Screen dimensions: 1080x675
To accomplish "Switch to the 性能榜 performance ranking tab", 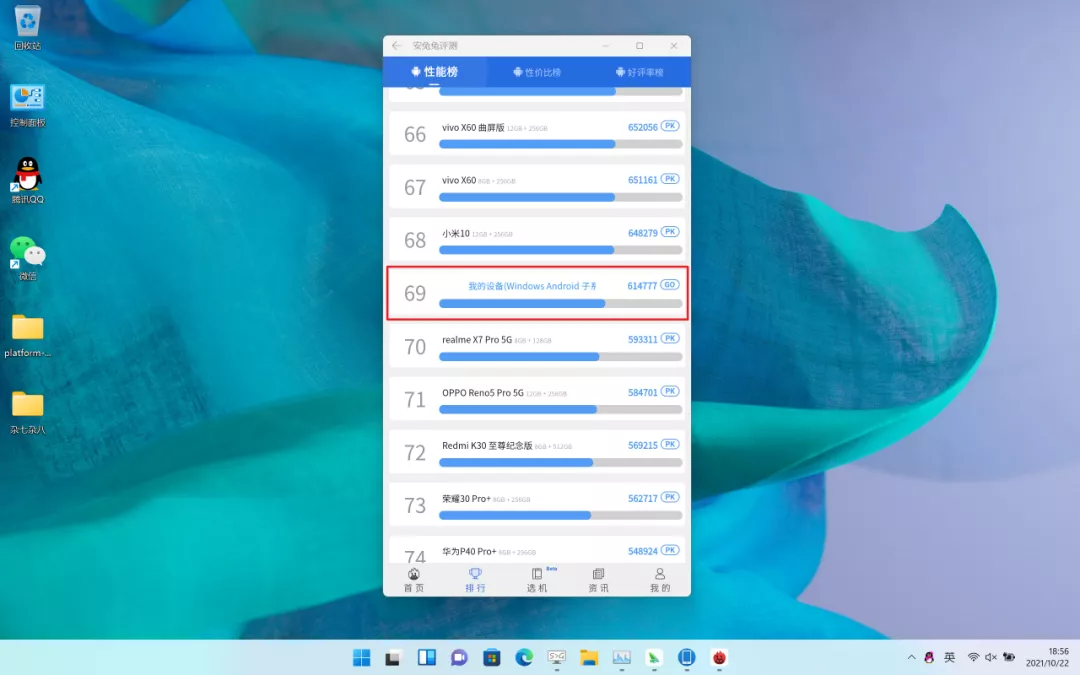I will pos(435,72).
